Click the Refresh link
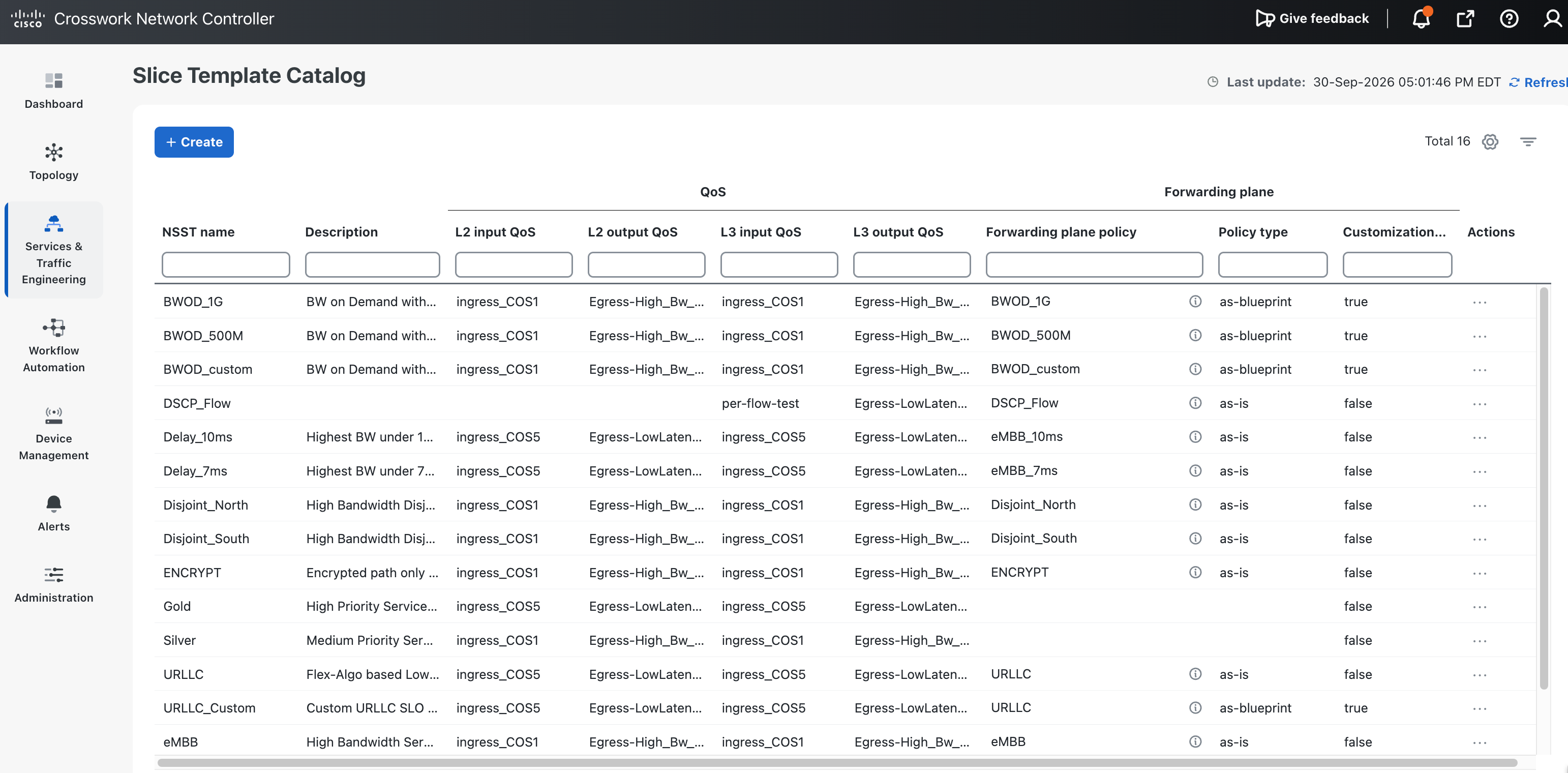 tap(1539, 82)
